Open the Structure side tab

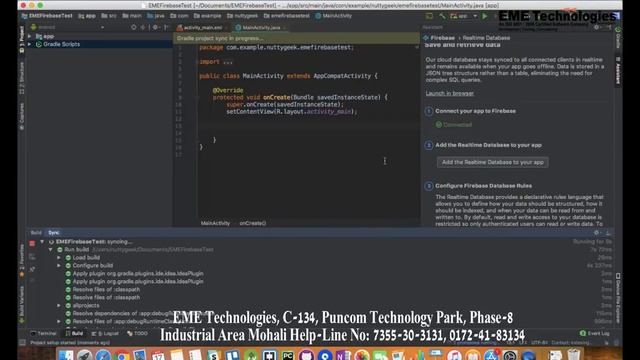22,78
